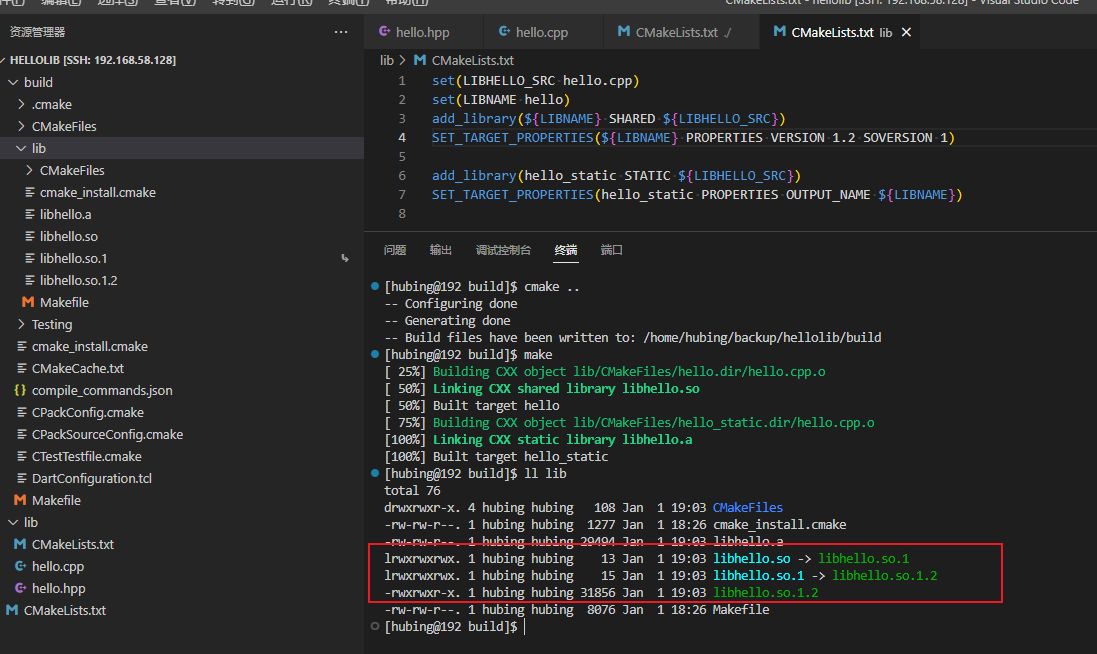Open hello.cpp in the explorer tree
The height and width of the screenshot is (654, 1097).
coord(57,567)
